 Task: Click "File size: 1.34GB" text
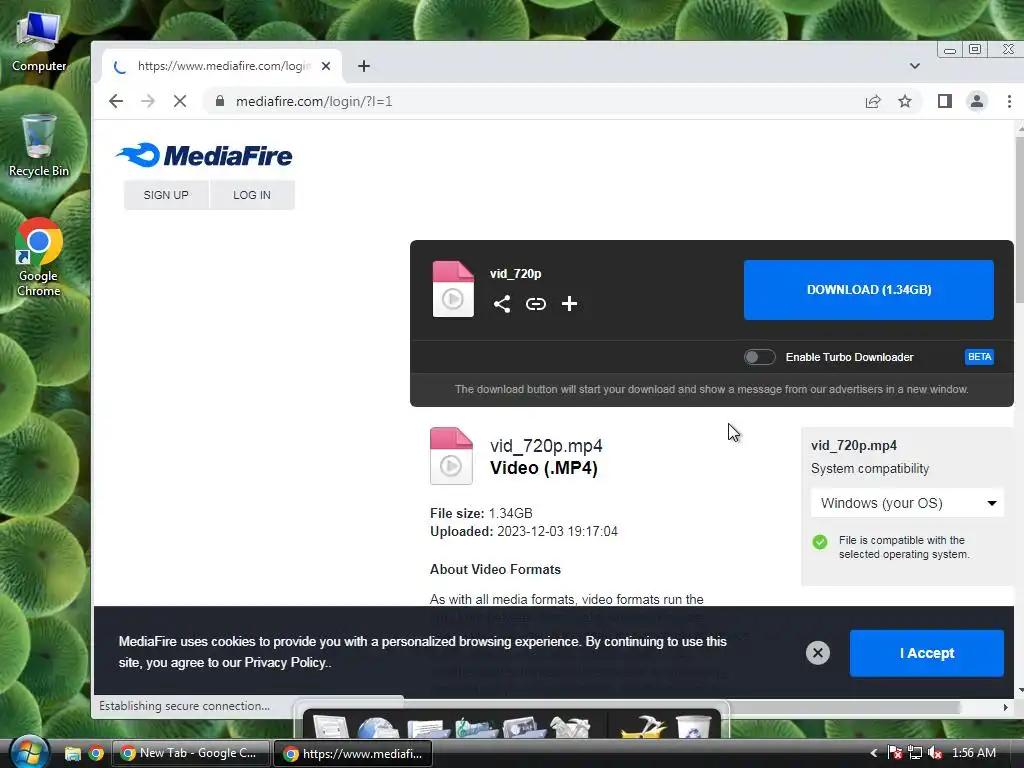point(481,513)
